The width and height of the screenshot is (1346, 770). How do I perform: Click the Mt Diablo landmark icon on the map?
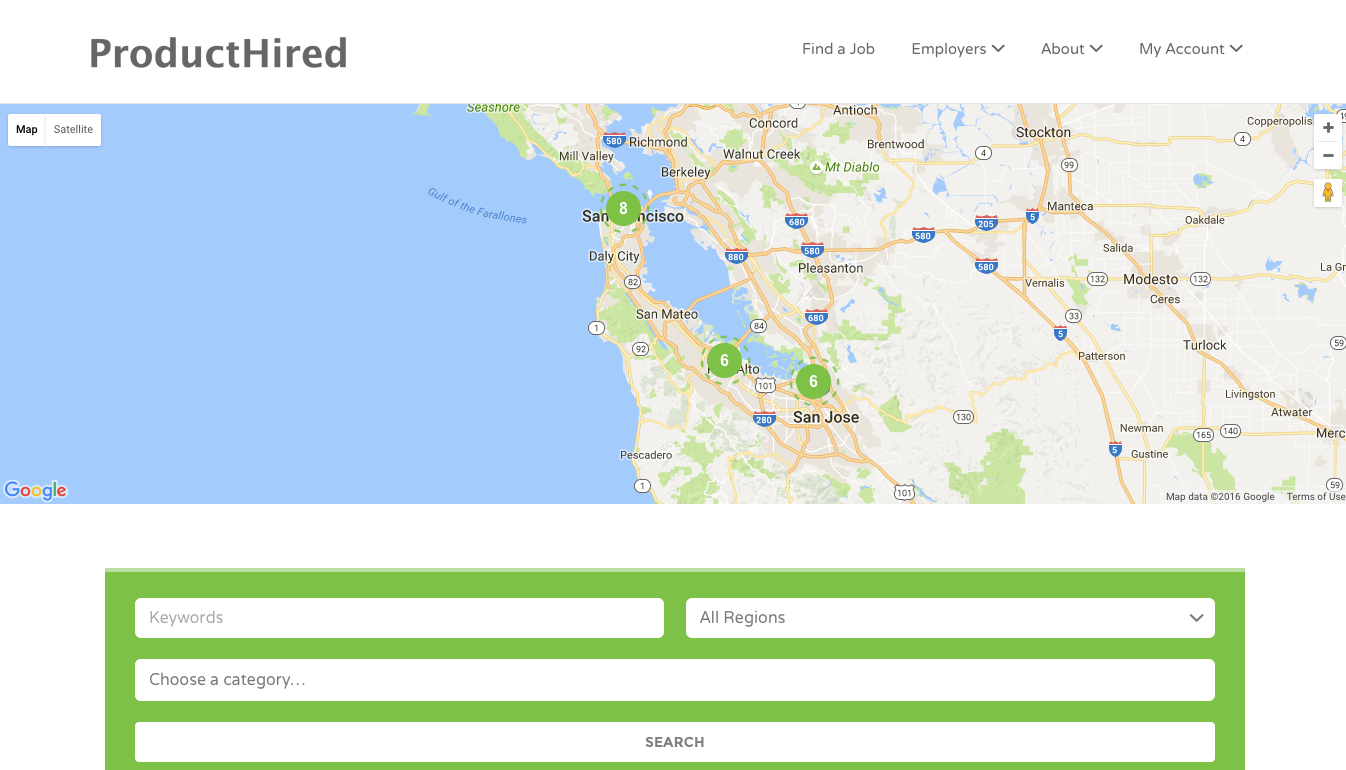[817, 167]
